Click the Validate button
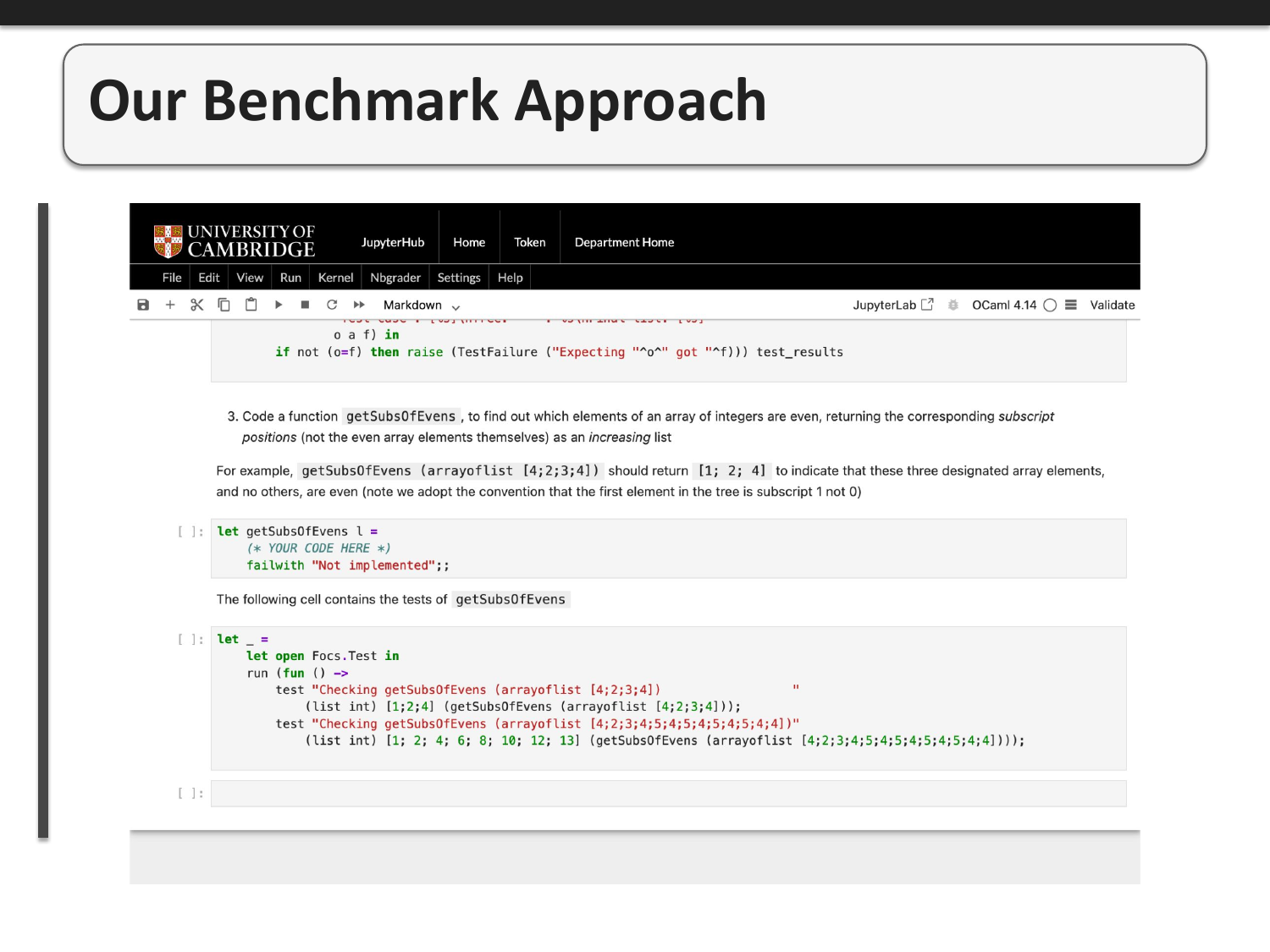This screenshot has width=1270, height=952. coord(1112,305)
